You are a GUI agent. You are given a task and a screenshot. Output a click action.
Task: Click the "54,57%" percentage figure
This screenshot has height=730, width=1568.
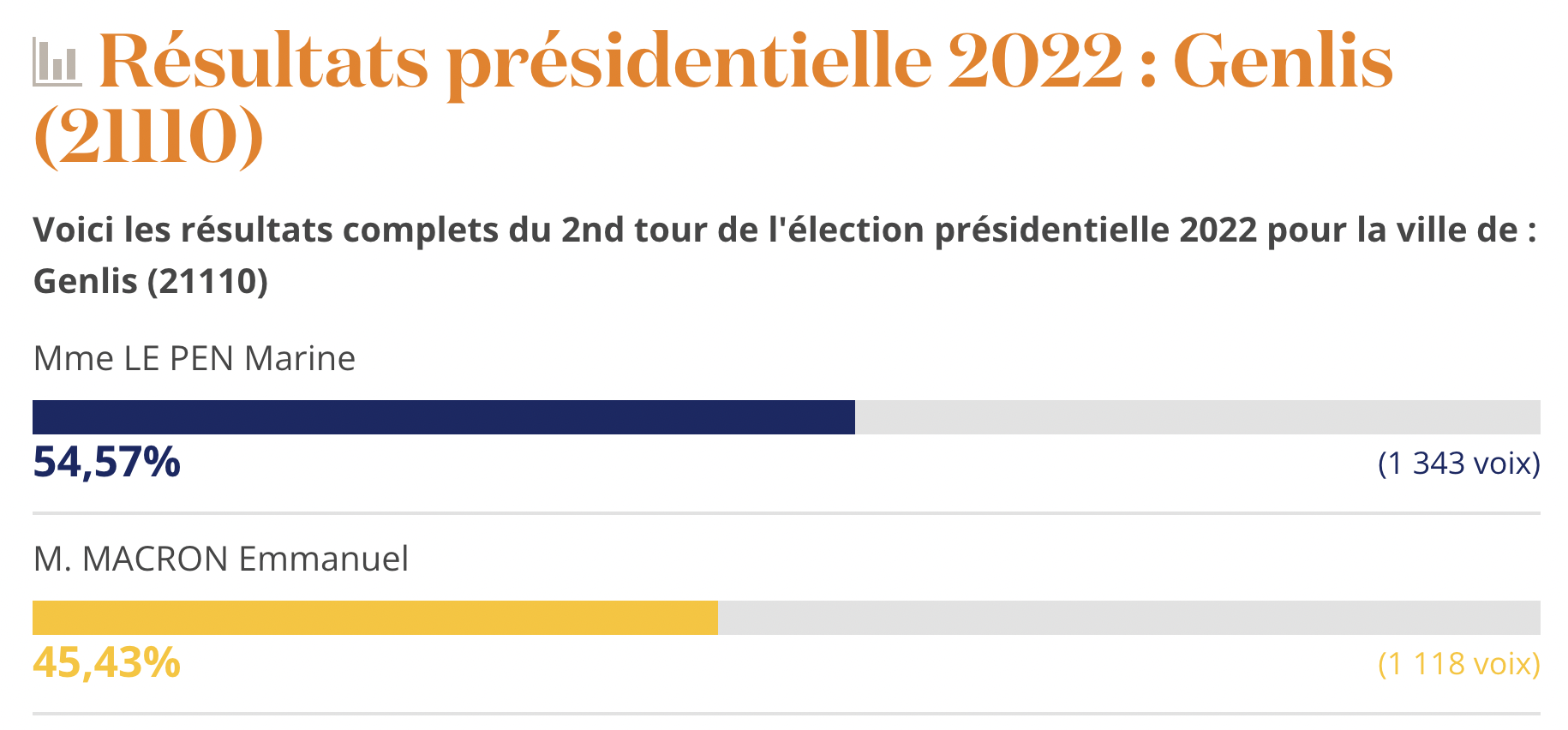[107, 462]
